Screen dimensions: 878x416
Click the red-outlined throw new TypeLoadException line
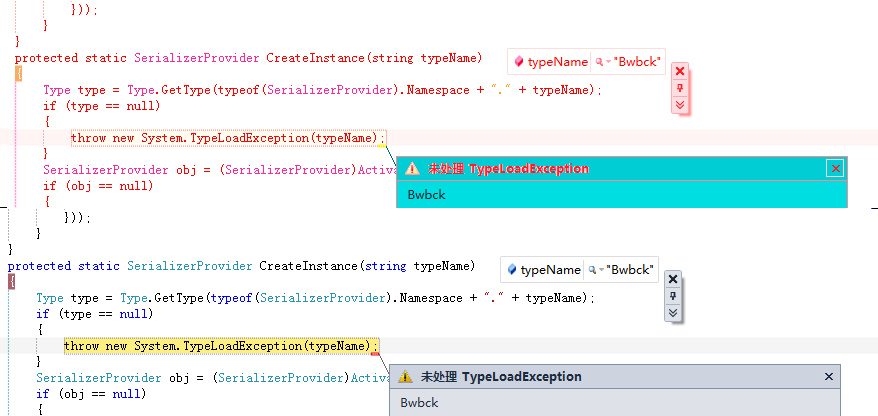click(x=228, y=138)
